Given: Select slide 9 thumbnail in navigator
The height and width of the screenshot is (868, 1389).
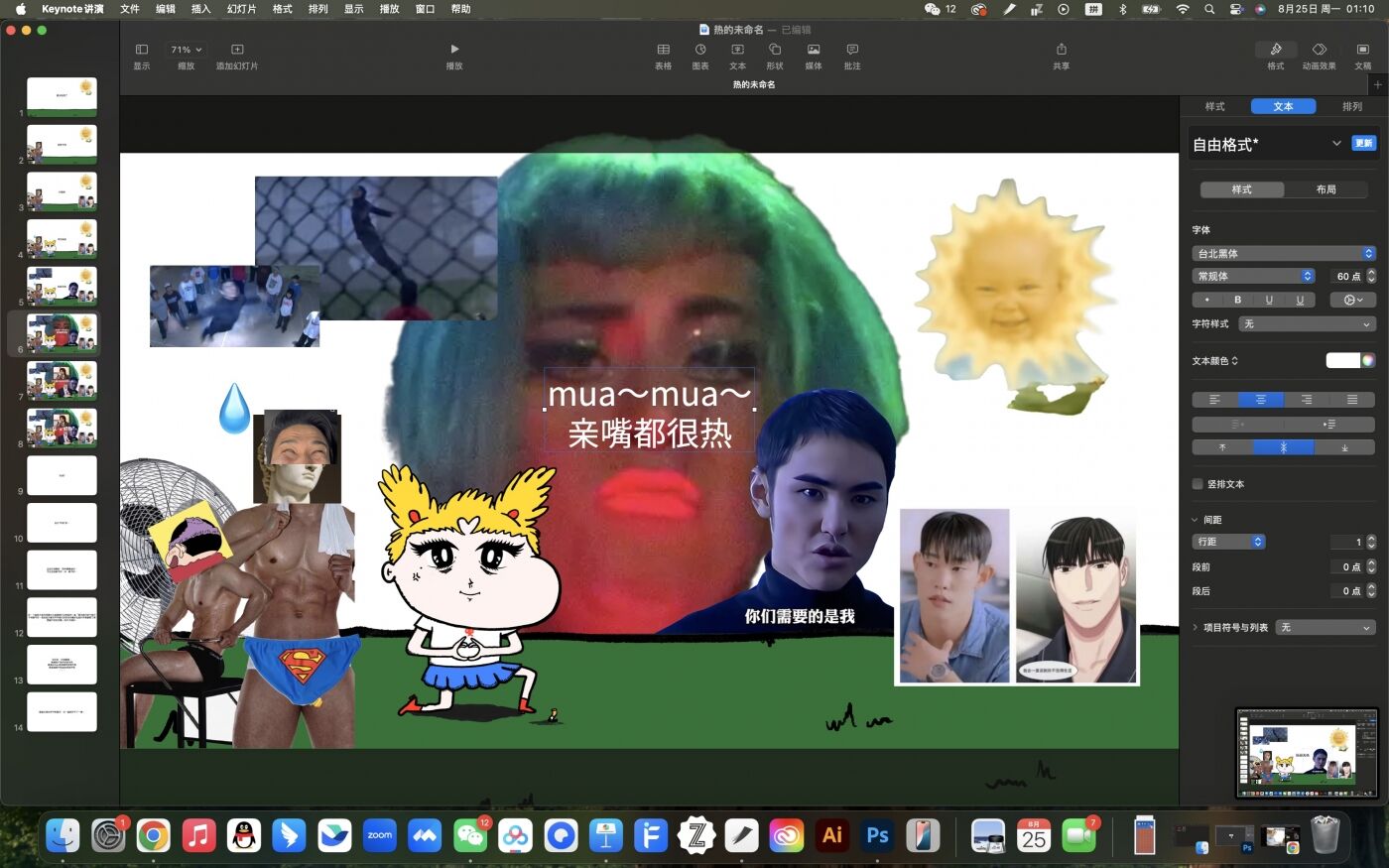Looking at the screenshot, I should coord(62,475).
